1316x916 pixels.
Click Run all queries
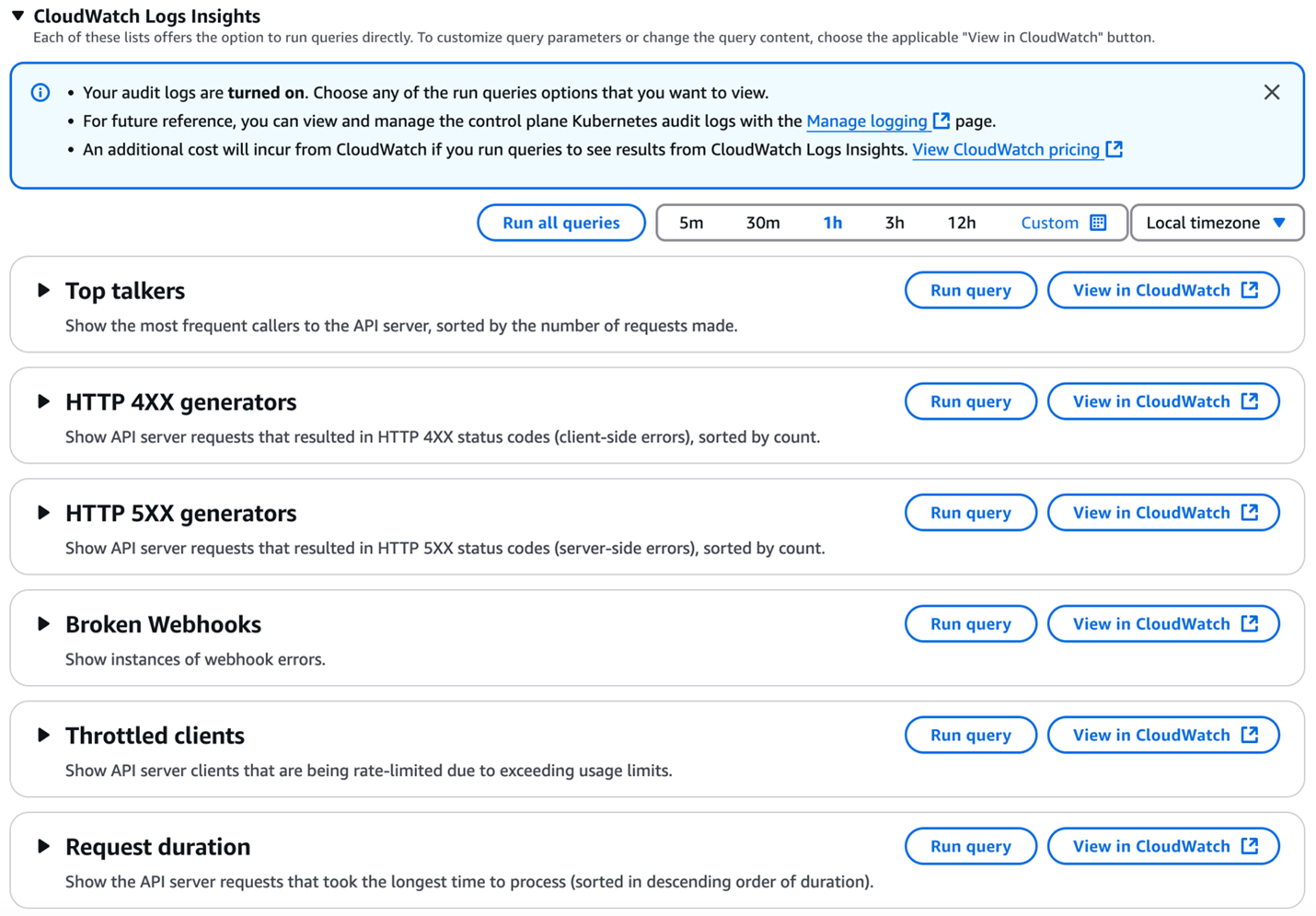pyautogui.click(x=560, y=222)
